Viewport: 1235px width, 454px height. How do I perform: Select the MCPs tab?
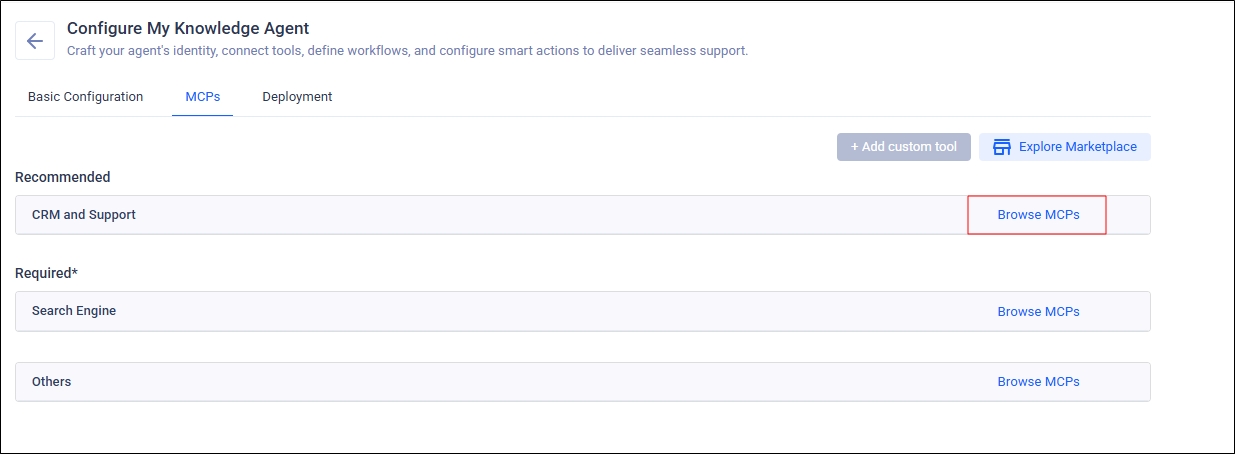202,97
